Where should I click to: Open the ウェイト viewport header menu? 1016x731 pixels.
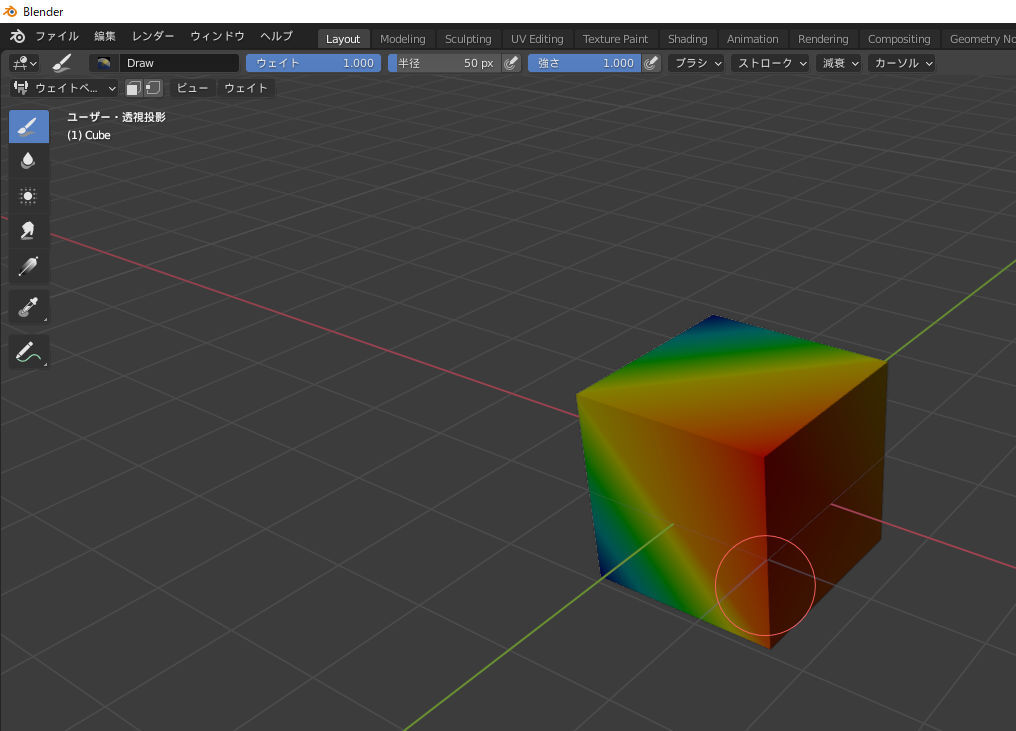pyautogui.click(x=246, y=88)
